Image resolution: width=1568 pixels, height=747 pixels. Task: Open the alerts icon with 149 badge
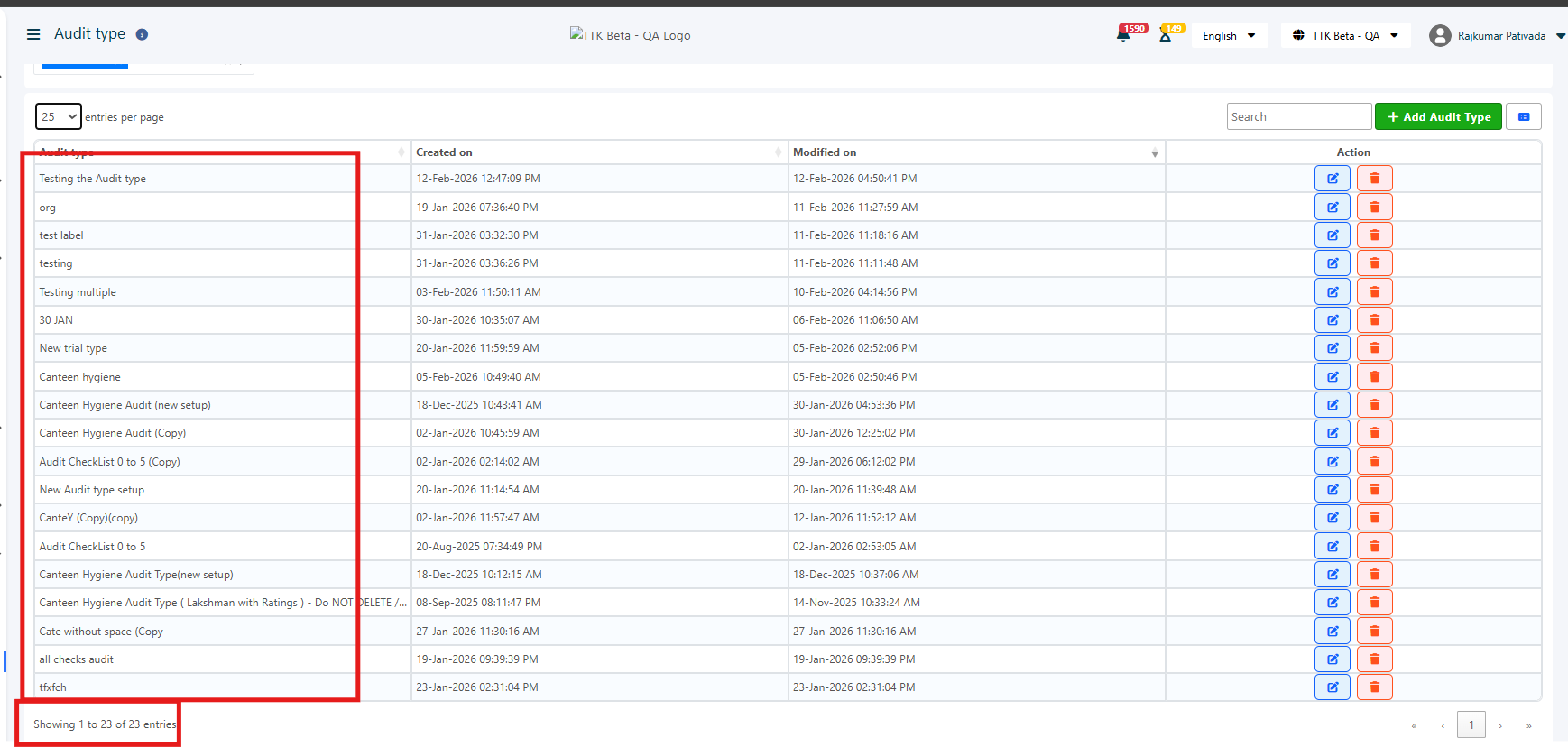tap(1166, 36)
